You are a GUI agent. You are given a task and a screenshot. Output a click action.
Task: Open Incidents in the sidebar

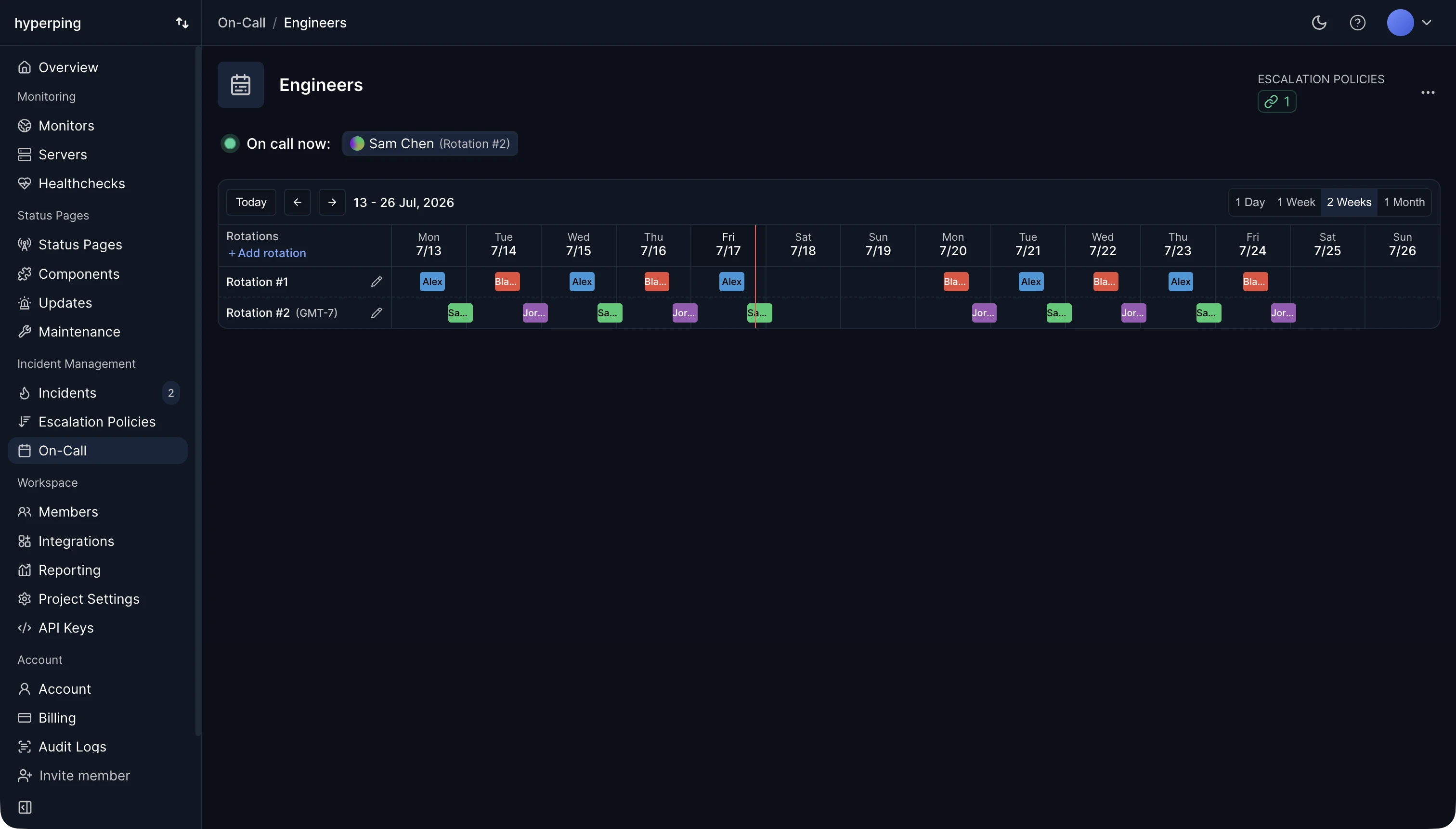point(98,393)
